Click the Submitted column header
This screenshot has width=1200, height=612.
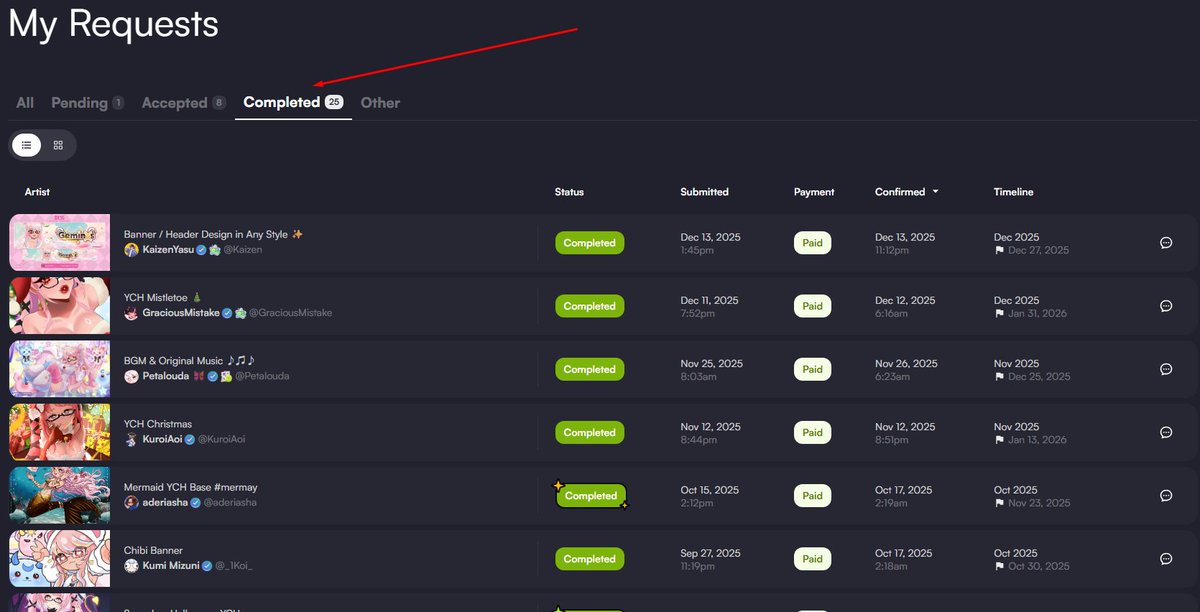coord(704,192)
